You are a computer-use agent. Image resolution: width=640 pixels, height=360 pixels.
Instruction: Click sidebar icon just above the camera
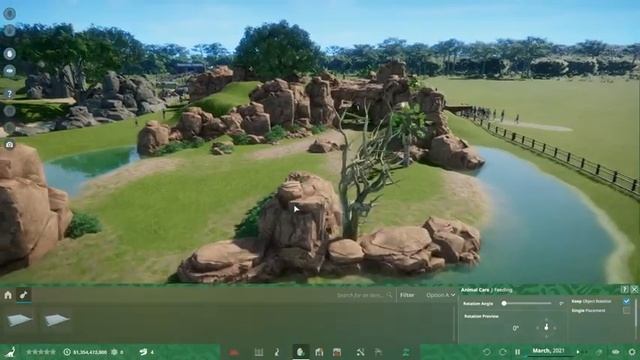pos(9,128)
